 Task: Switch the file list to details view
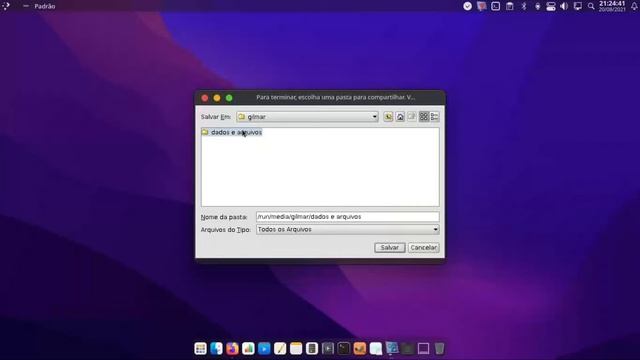(x=435, y=117)
